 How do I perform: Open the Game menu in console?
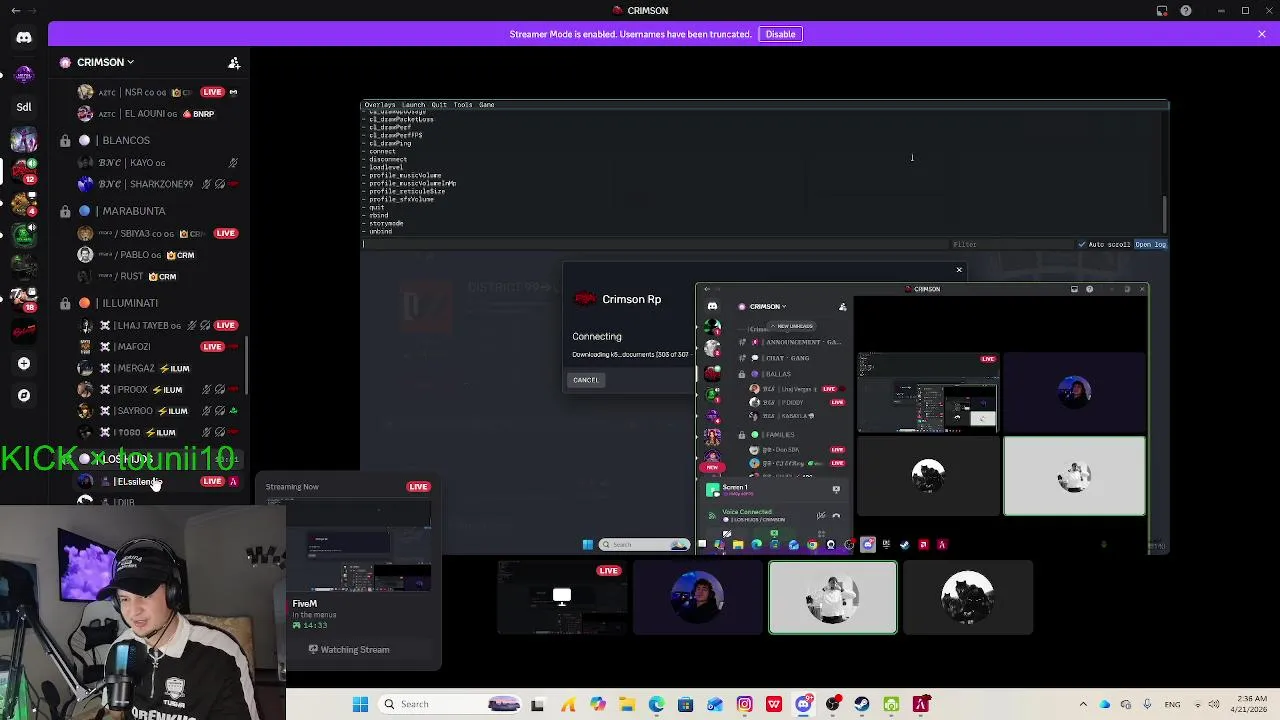pos(486,105)
